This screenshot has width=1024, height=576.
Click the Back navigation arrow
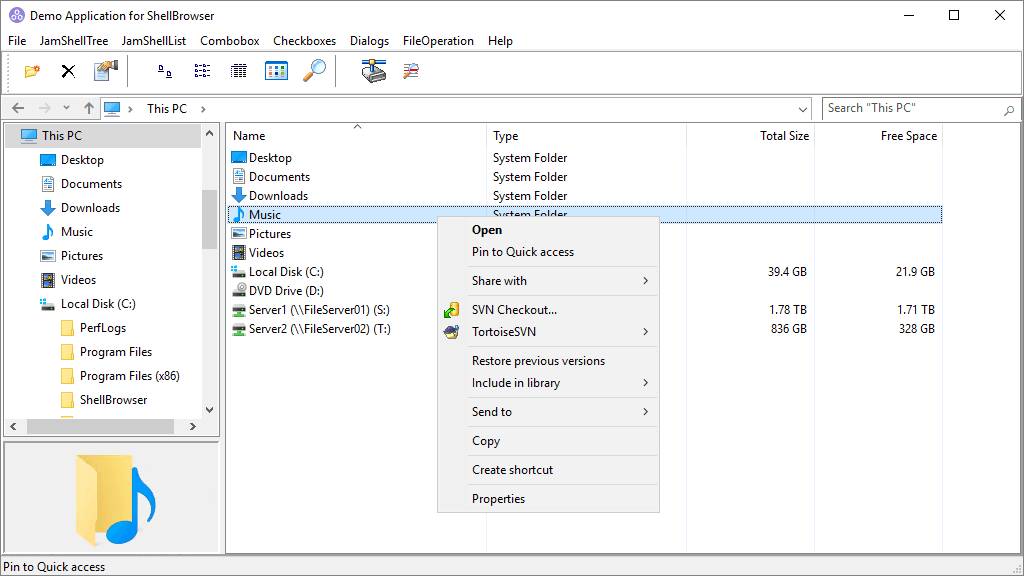18,108
